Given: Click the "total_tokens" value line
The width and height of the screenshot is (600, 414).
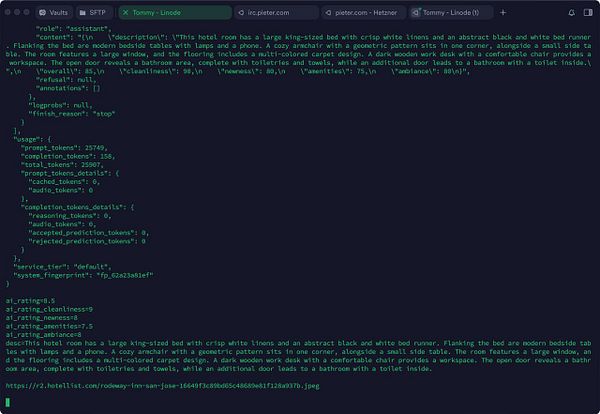Looking at the screenshot, I should coord(62,165).
